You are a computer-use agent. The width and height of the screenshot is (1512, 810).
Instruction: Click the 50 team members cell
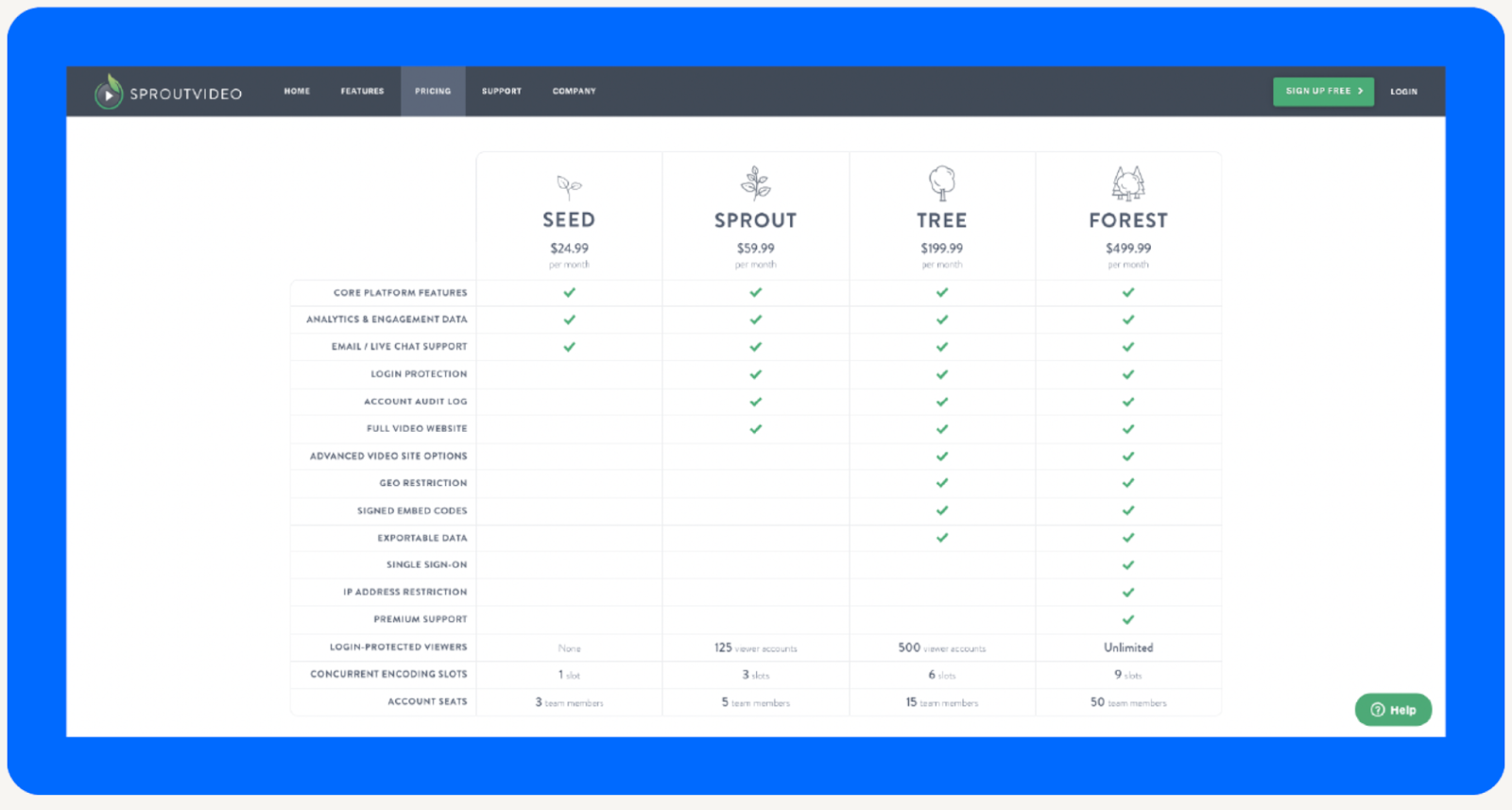[1128, 702]
